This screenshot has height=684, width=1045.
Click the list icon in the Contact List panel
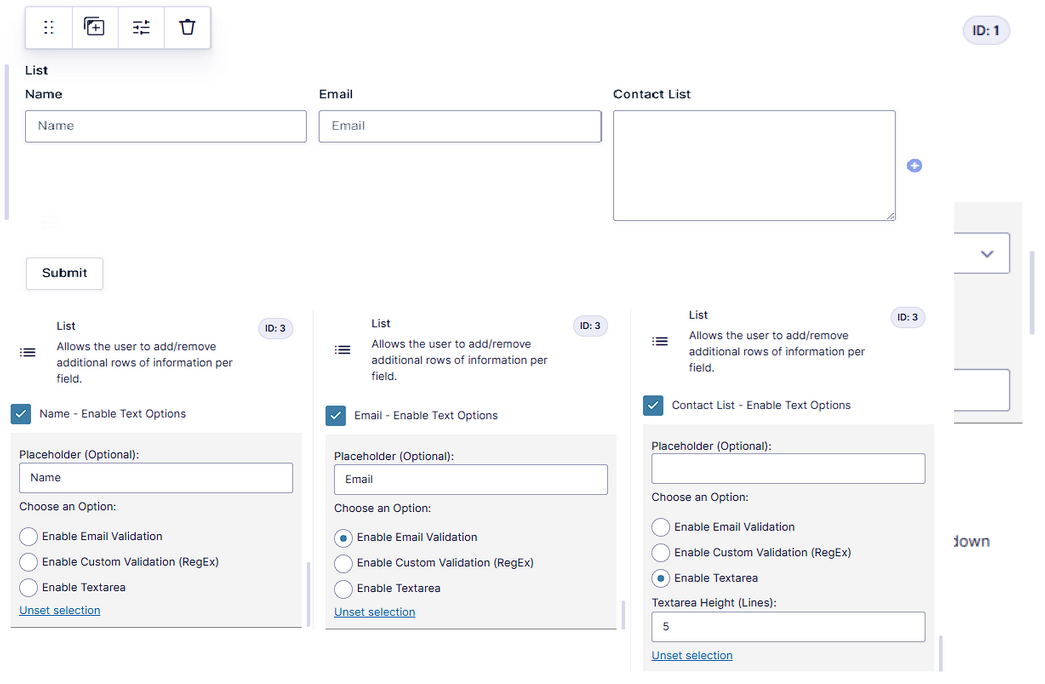point(660,341)
